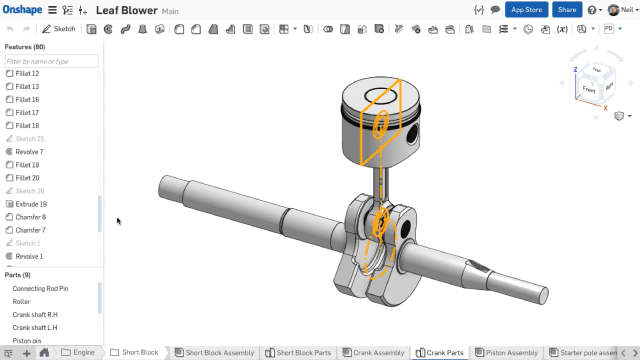Open the Measure clock-shaped tool icon
The image size is (640, 360).
tap(528, 29)
